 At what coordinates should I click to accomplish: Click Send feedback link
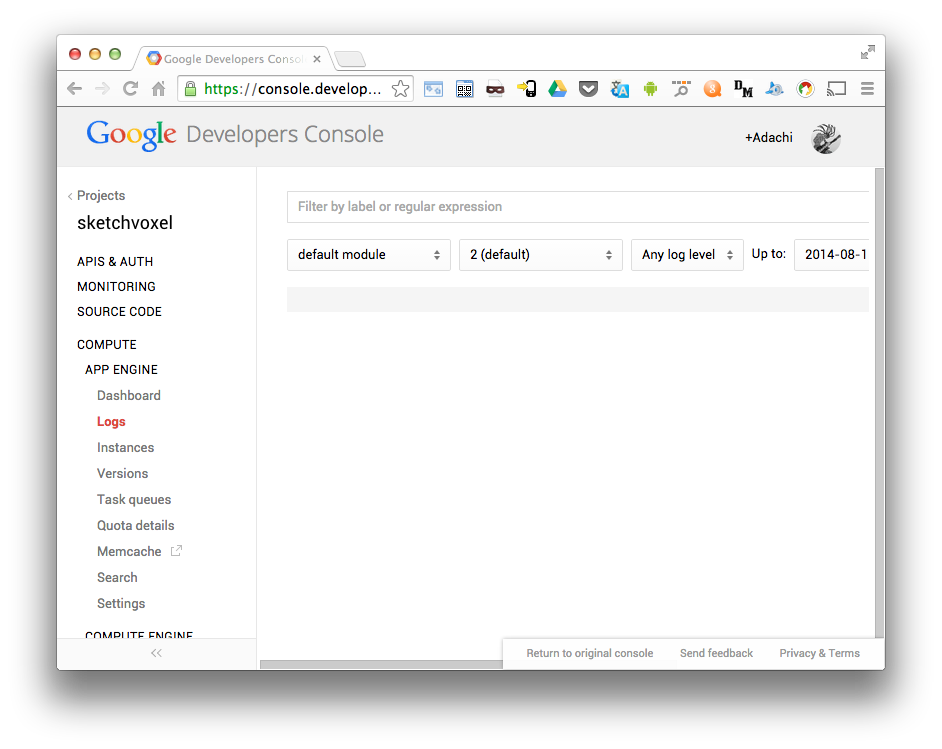click(716, 653)
